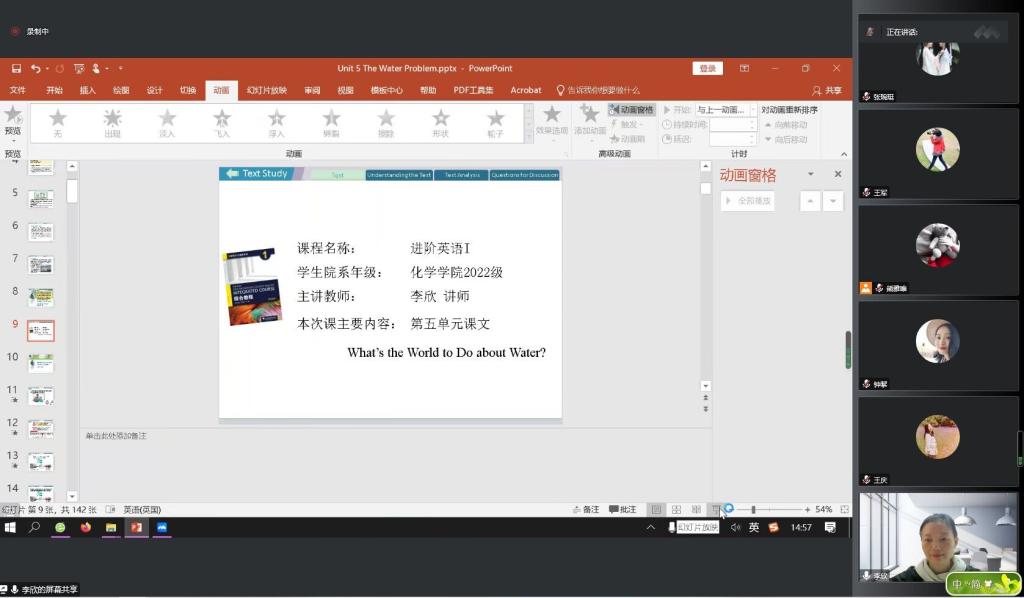1024x598 pixels.
Task: Apply the 浮入 (Float In) animation effect
Action: 276,122
